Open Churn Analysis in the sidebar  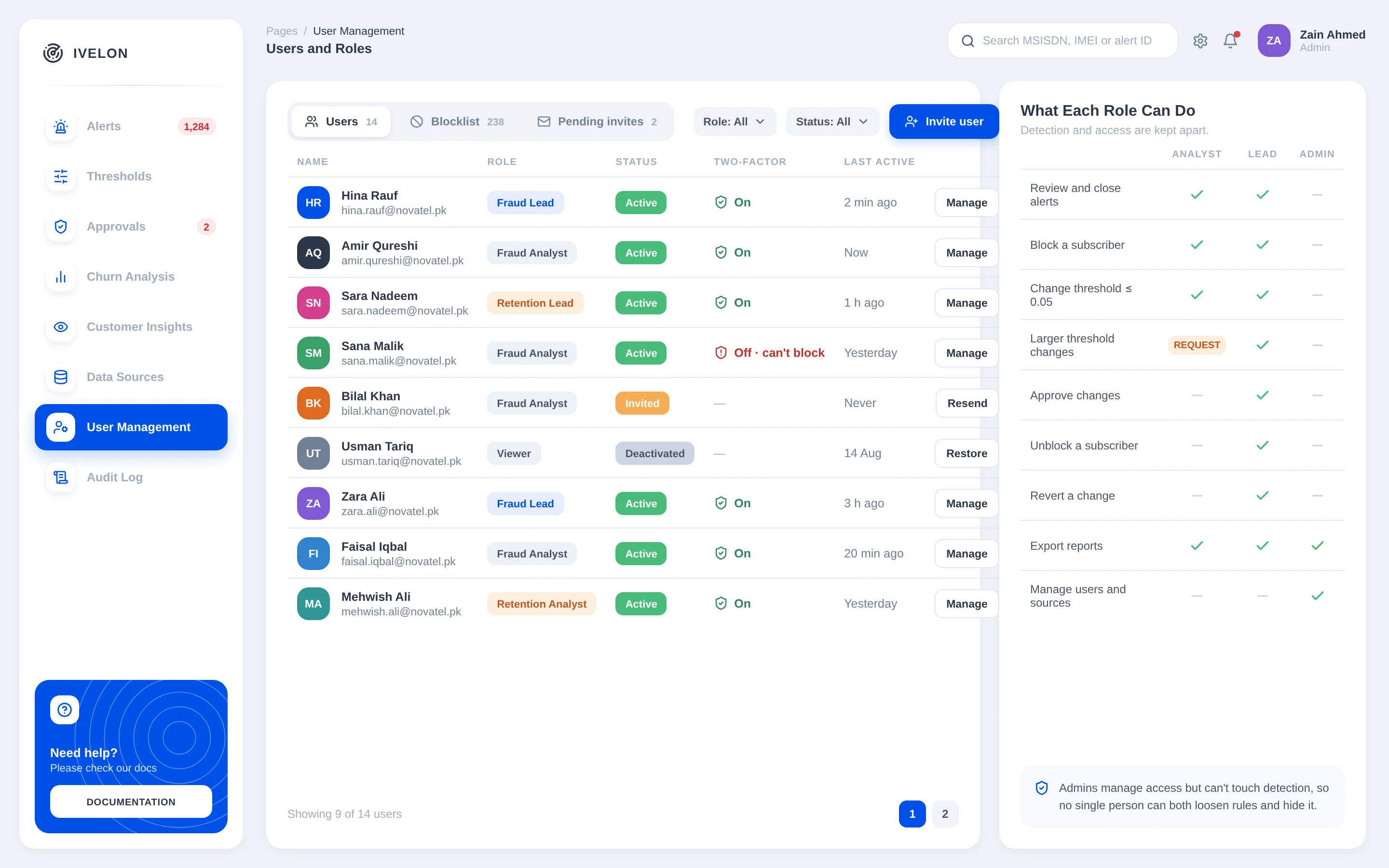pyautogui.click(x=131, y=277)
